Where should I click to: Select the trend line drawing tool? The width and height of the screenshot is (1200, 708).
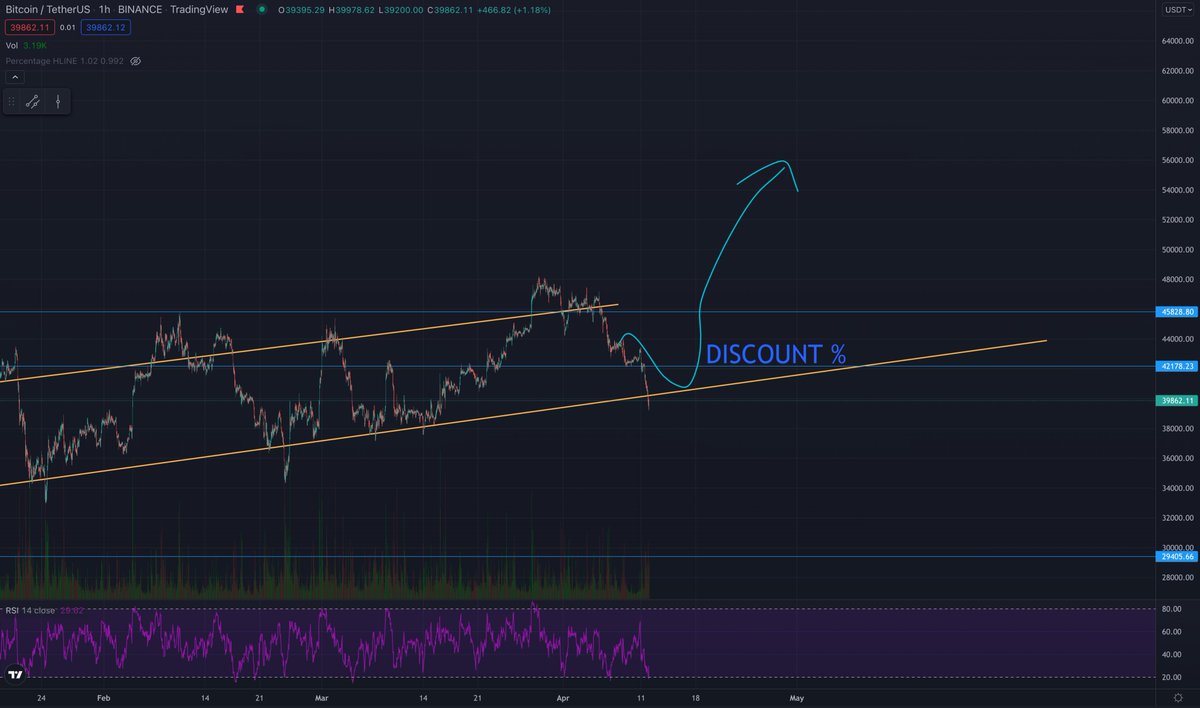tap(33, 101)
